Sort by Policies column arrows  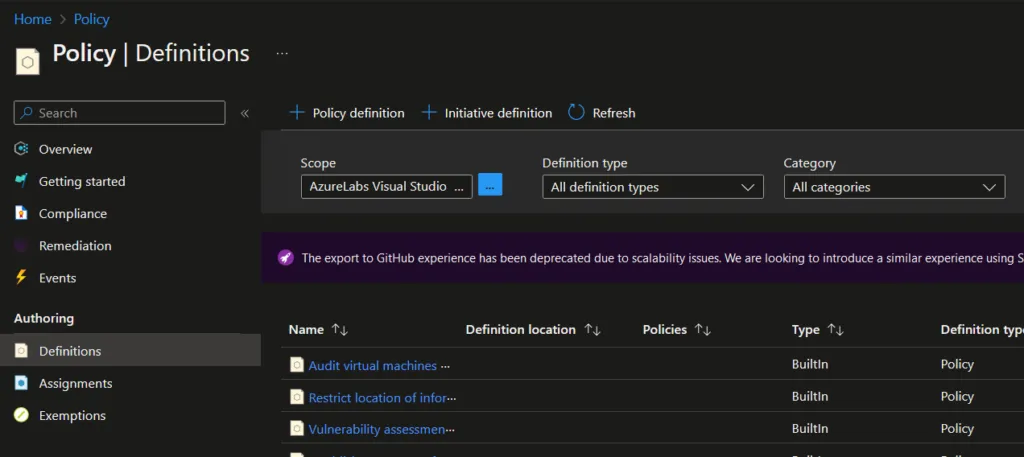point(703,330)
